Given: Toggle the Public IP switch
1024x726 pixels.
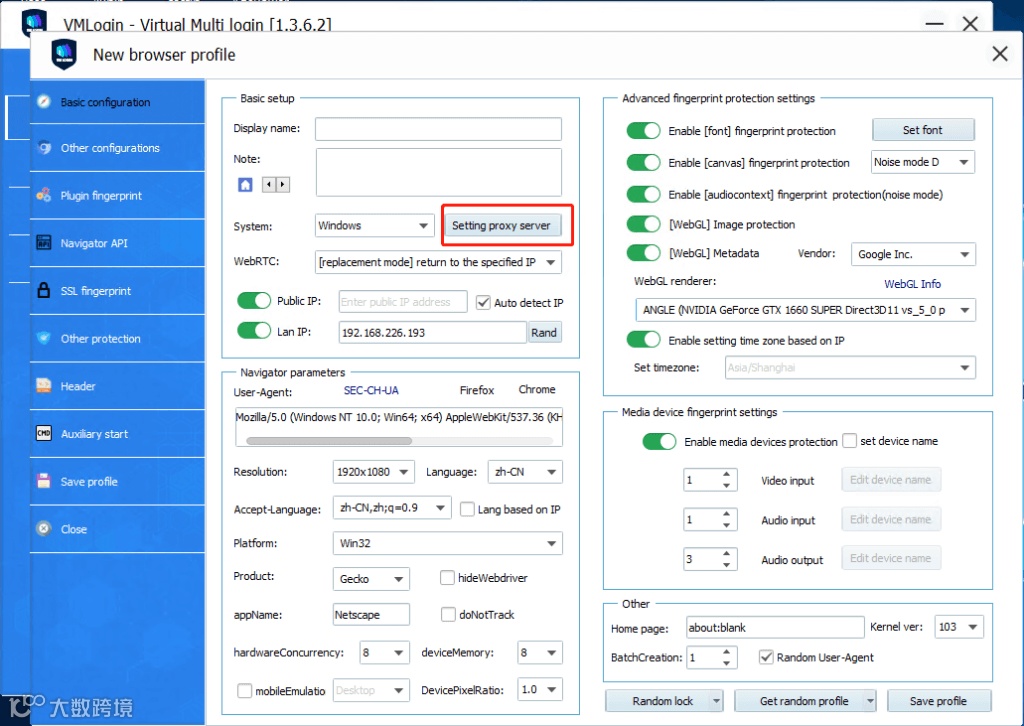Looking at the screenshot, I should click(x=254, y=300).
